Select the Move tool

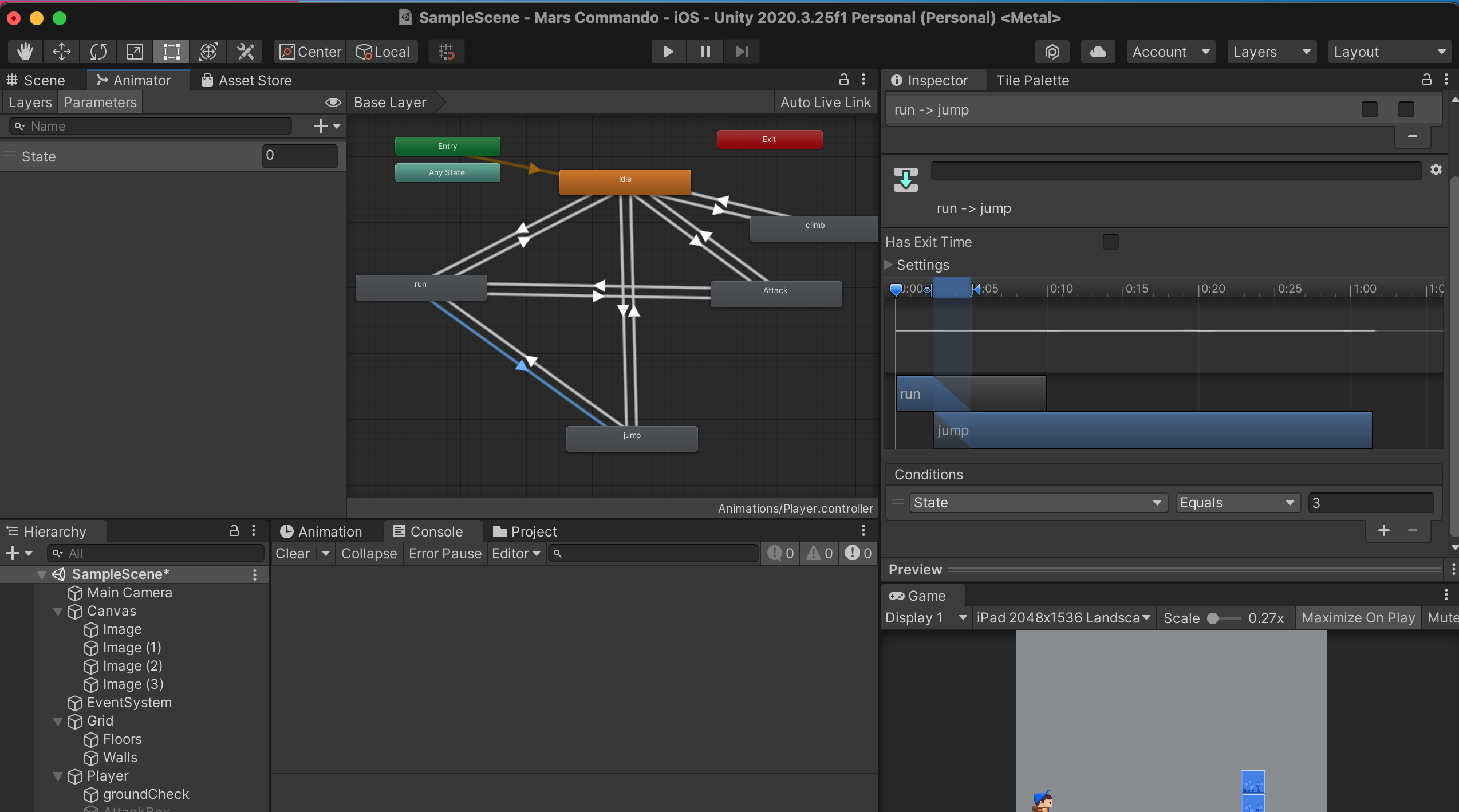pos(62,52)
